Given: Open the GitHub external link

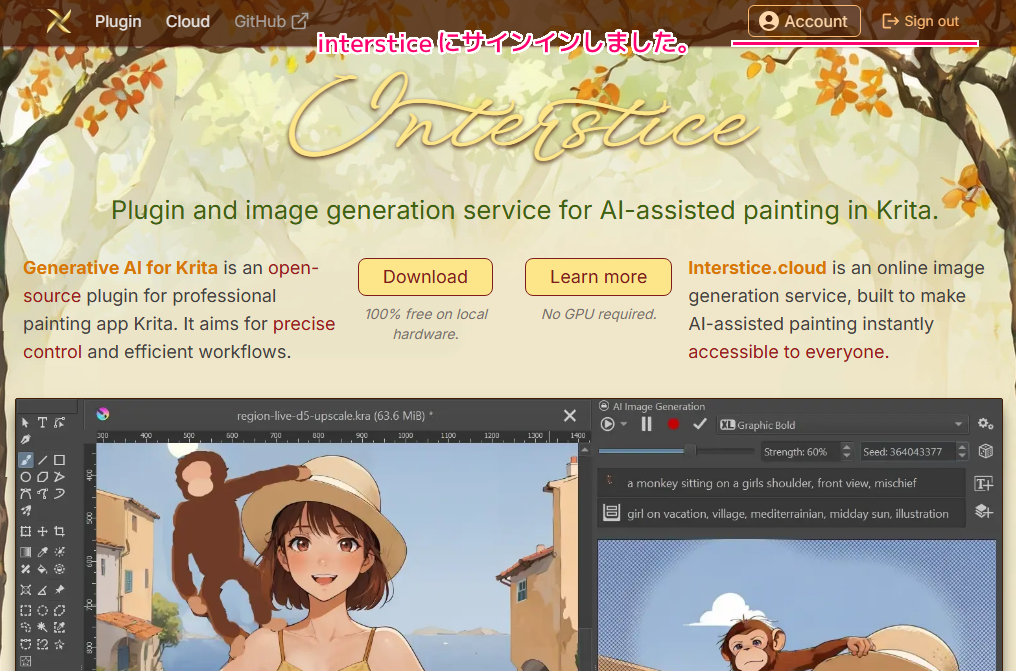Looking at the screenshot, I should click(x=271, y=21).
